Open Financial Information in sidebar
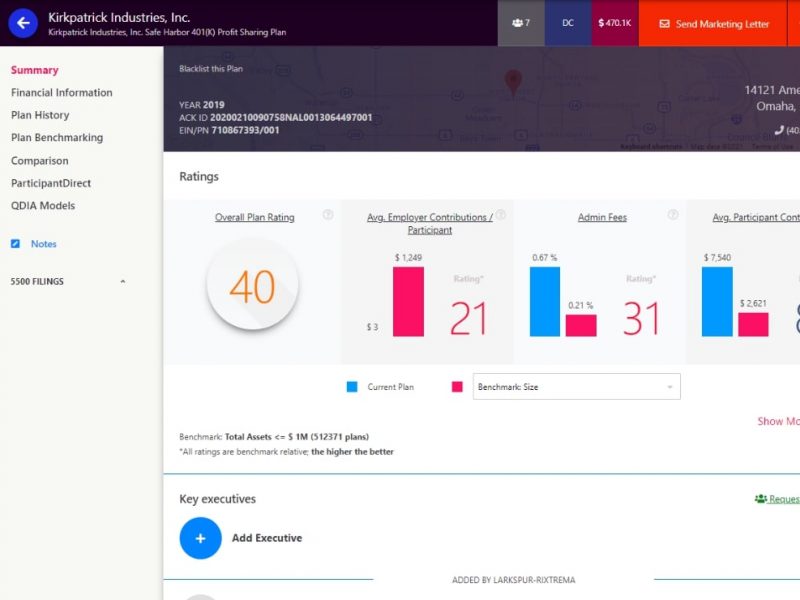800x600 pixels. 62,93
